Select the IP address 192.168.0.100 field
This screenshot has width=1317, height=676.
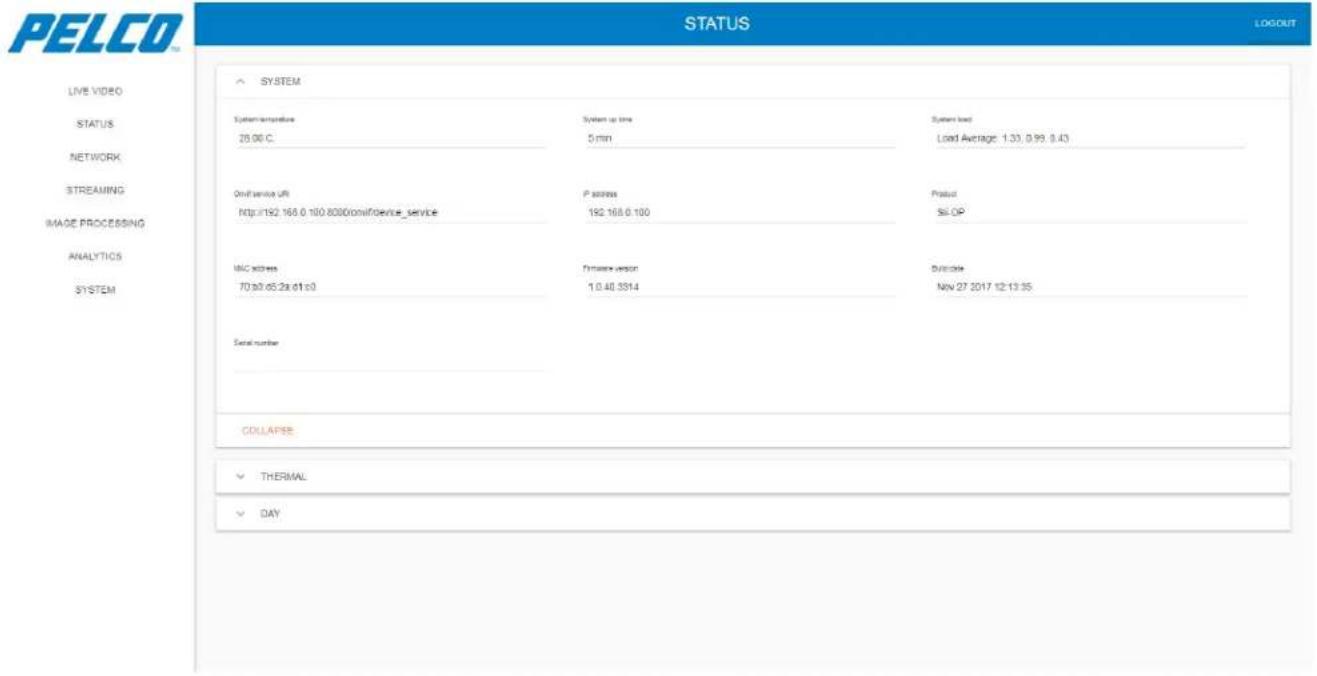coord(739,212)
